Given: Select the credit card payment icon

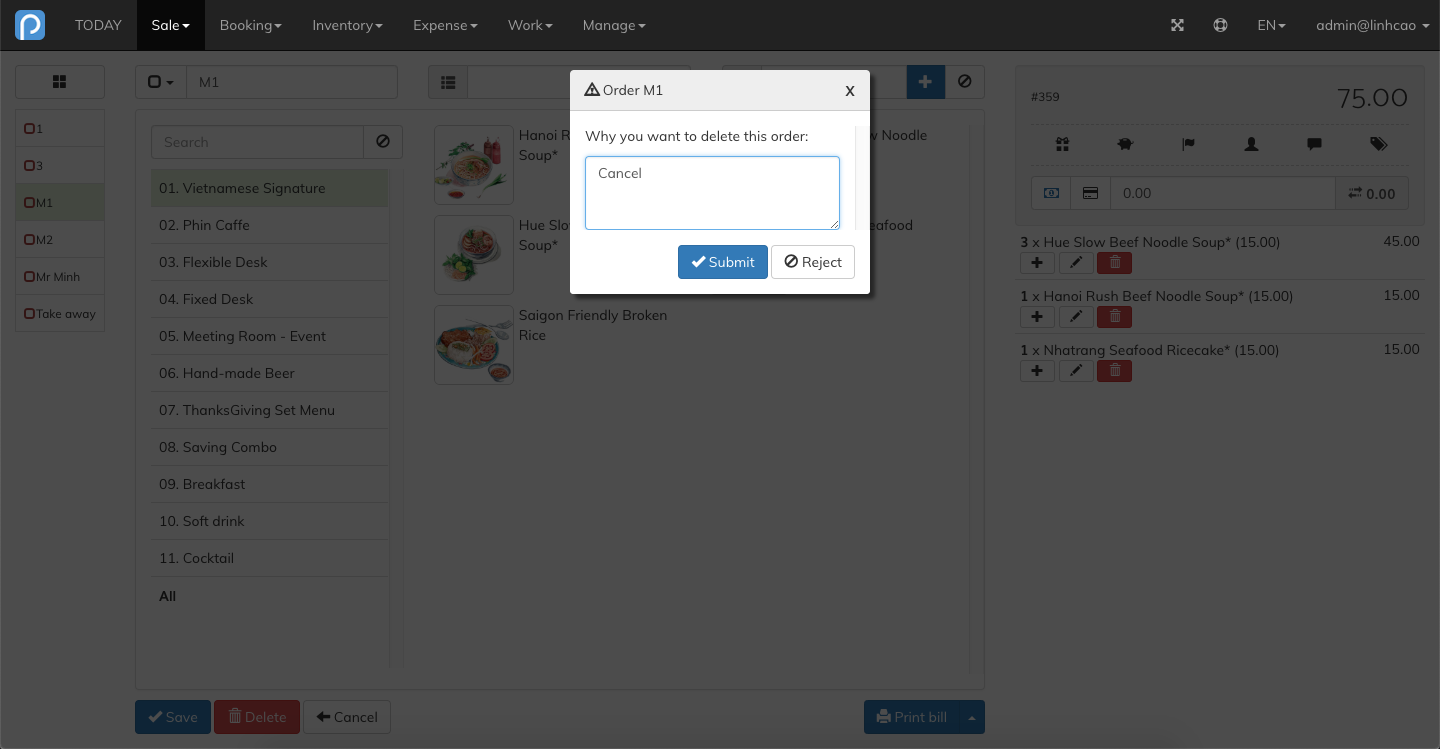Looking at the screenshot, I should click(1090, 193).
